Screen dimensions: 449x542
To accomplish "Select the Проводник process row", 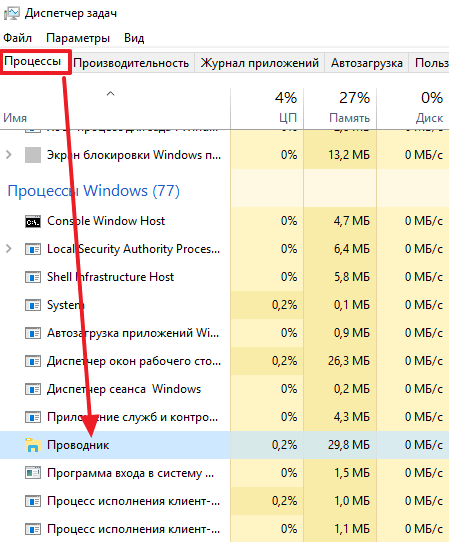I will [x=224, y=445].
